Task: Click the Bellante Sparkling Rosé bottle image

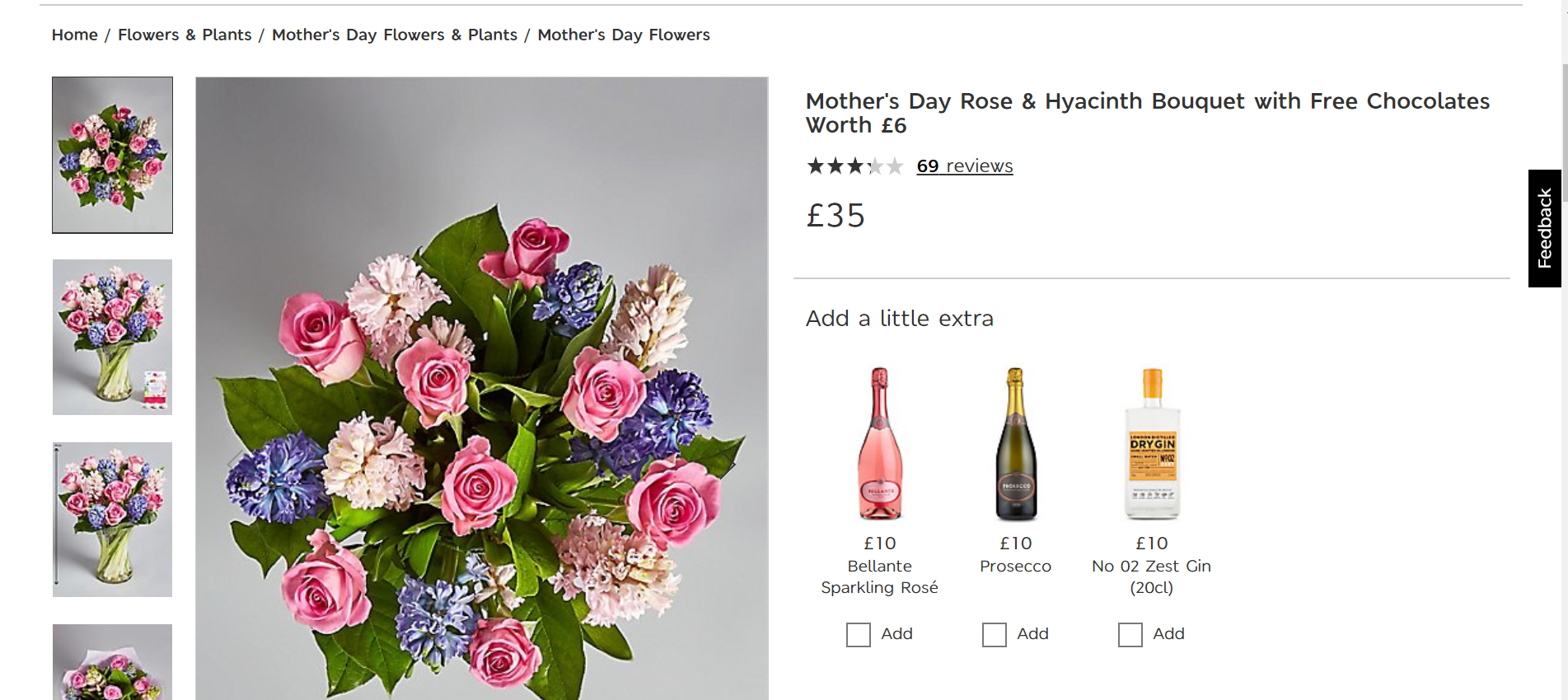Action: coord(880,444)
